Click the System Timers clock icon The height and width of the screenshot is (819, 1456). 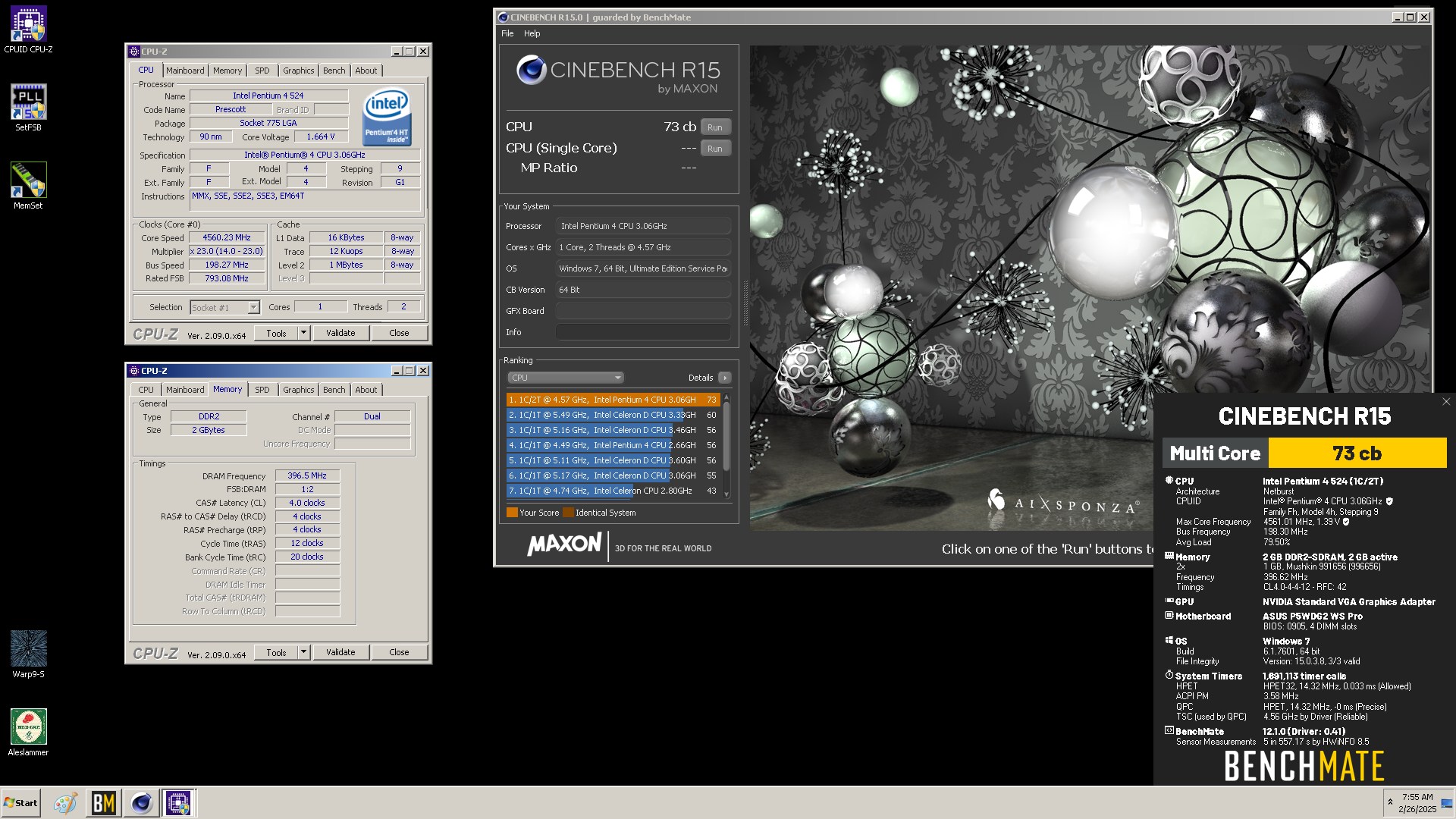(1169, 675)
